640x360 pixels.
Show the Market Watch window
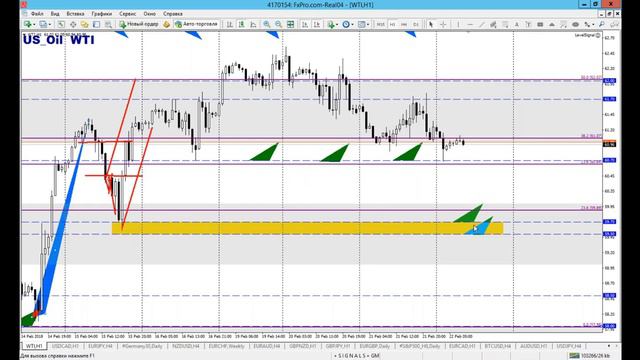pos(61,24)
